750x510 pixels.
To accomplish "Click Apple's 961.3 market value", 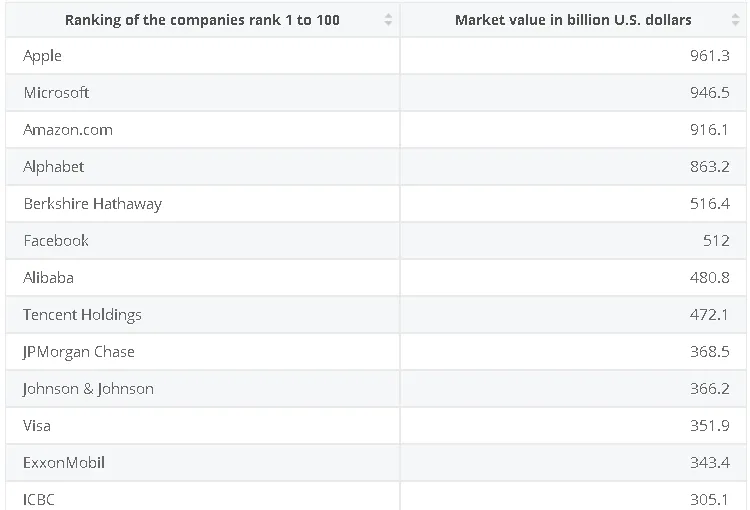I will [709, 56].
